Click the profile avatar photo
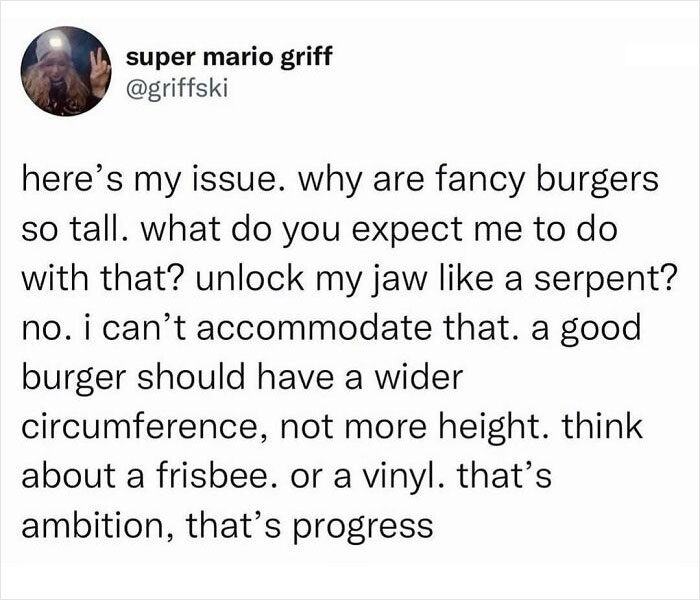Image resolution: width=700 pixels, height=600 pixels. [65, 70]
